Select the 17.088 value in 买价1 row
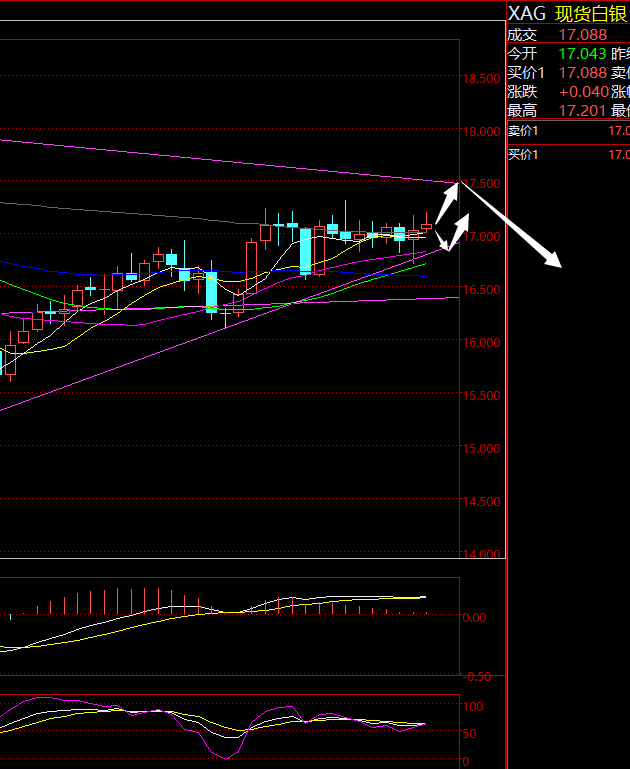 coord(583,73)
